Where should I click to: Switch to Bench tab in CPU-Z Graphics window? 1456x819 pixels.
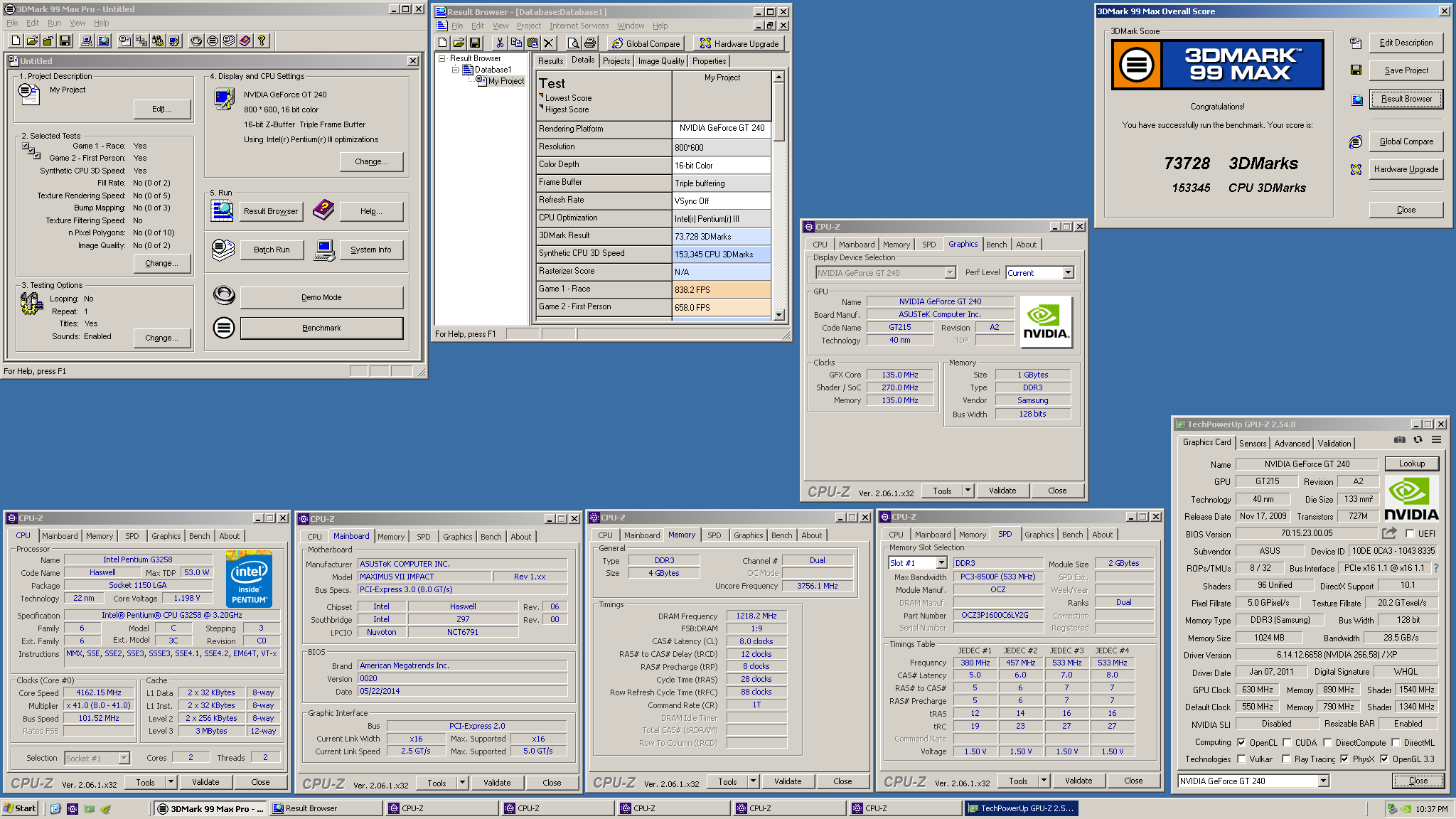(996, 245)
